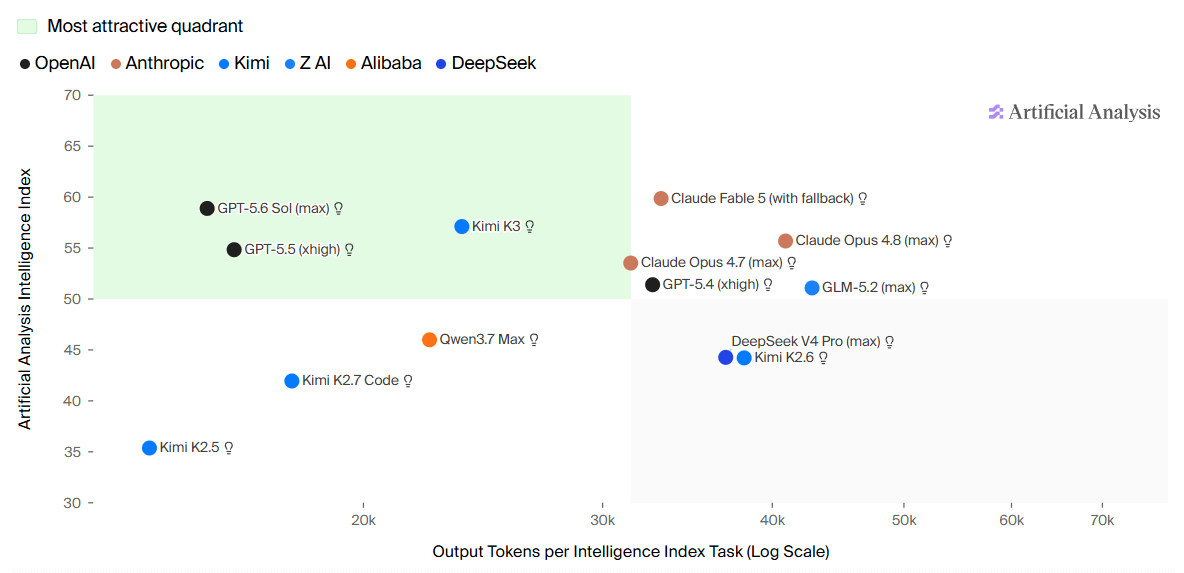Toggle the OpenAI legend entry

[x=57, y=63]
